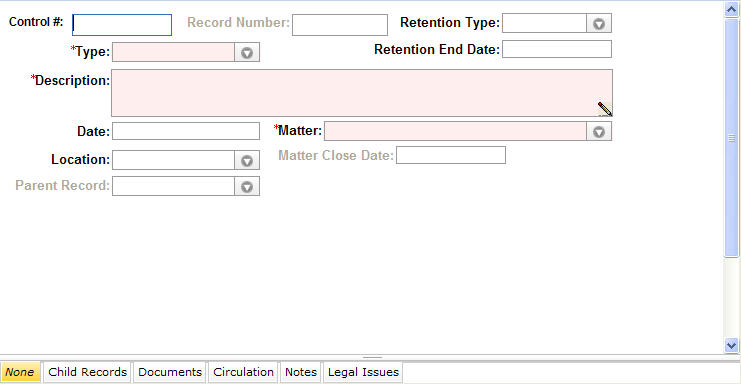Open the Notes tab
The width and height of the screenshot is (741, 384).
[x=301, y=372]
